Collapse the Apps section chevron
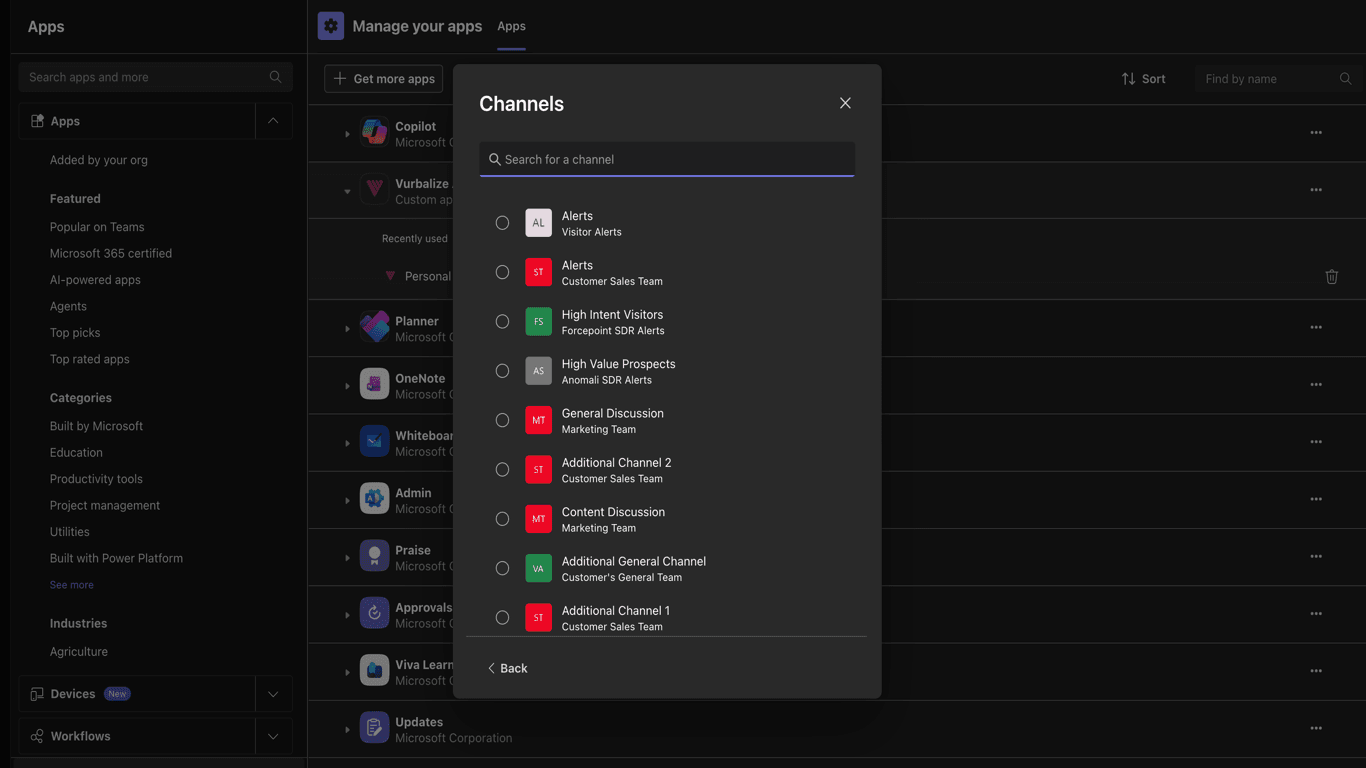 [x=273, y=121]
